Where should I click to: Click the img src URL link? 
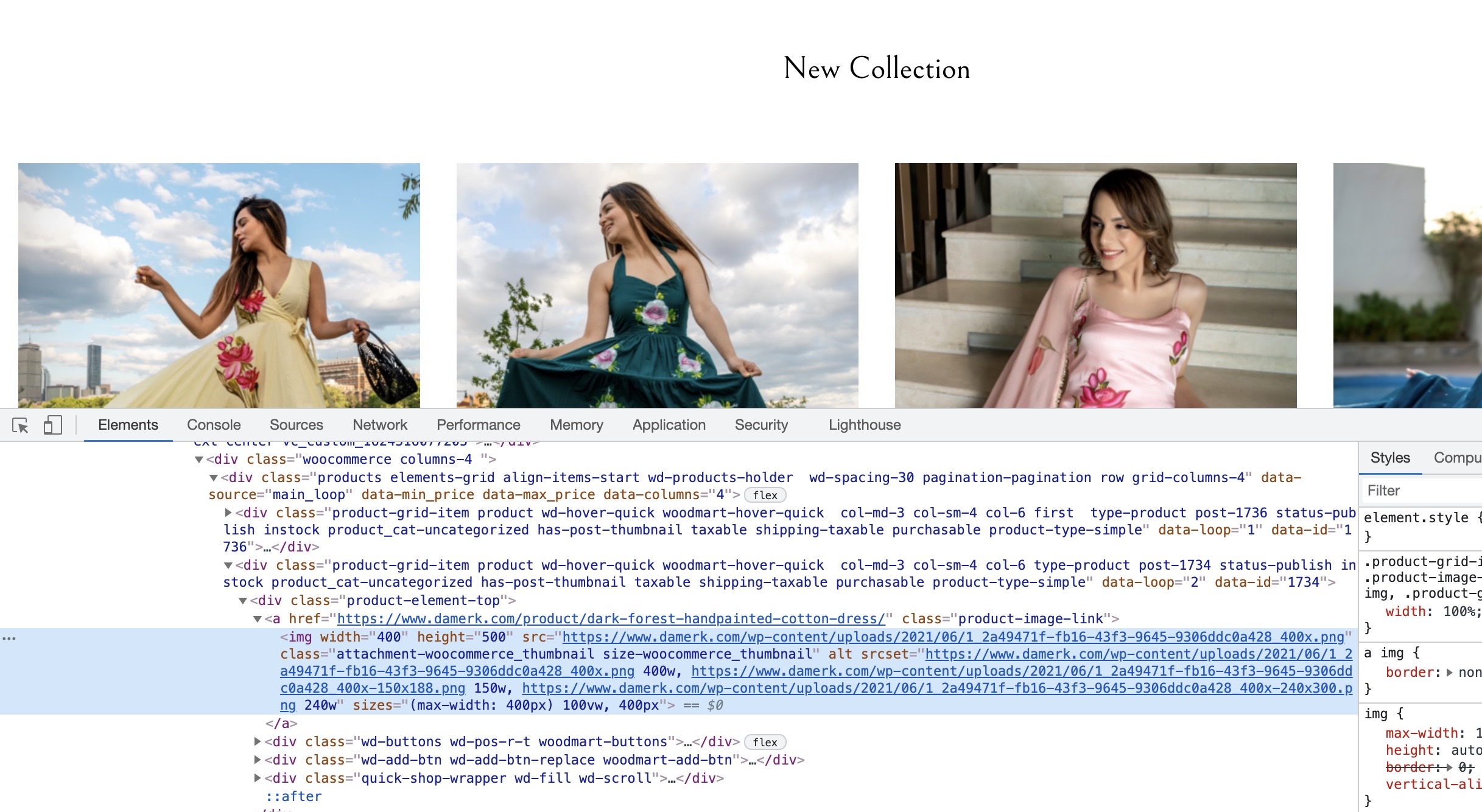[x=953, y=637]
